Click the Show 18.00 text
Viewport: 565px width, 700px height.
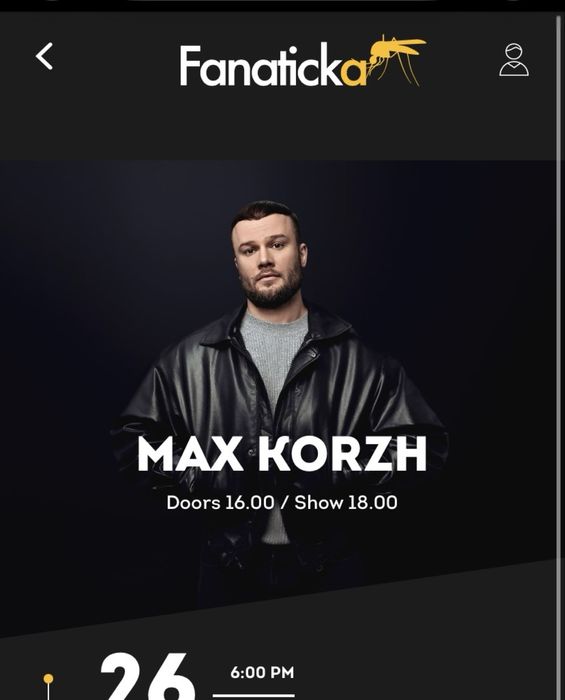pyautogui.click(x=346, y=503)
